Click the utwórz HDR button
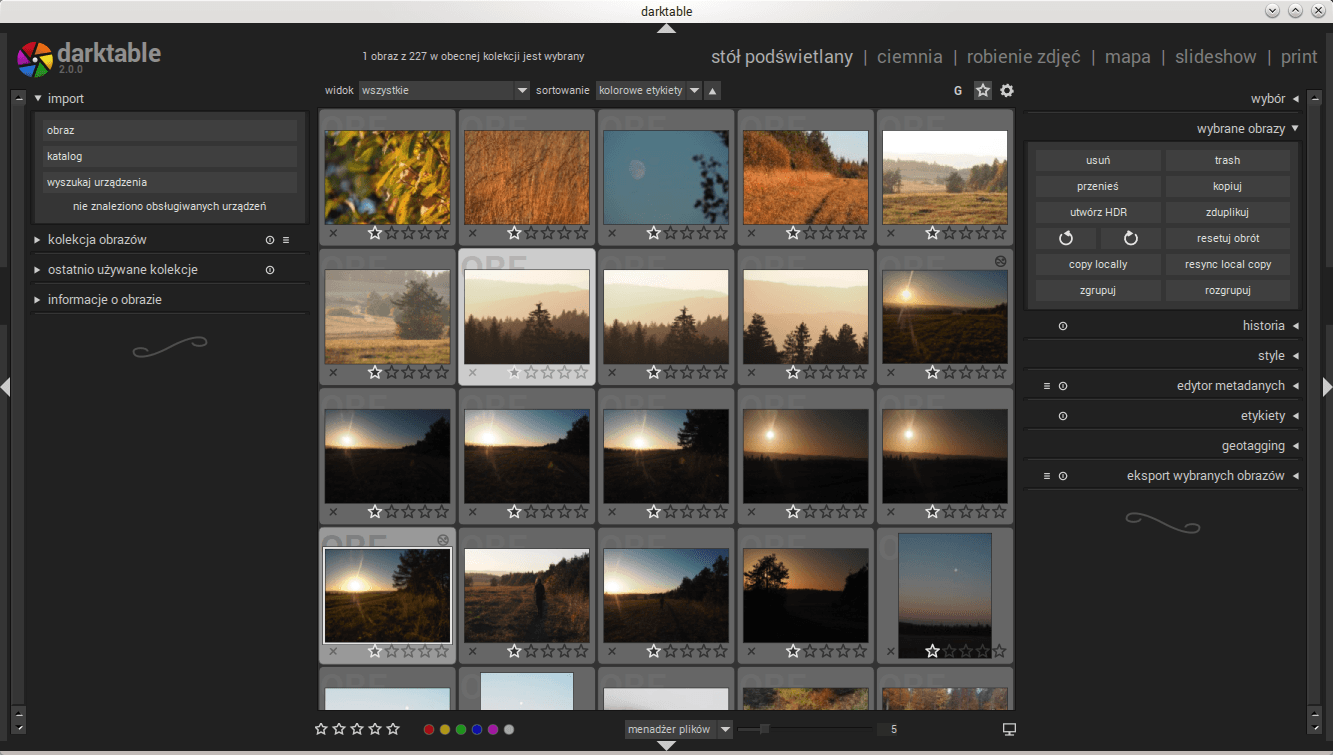The height and width of the screenshot is (755, 1333). click(1098, 212)
